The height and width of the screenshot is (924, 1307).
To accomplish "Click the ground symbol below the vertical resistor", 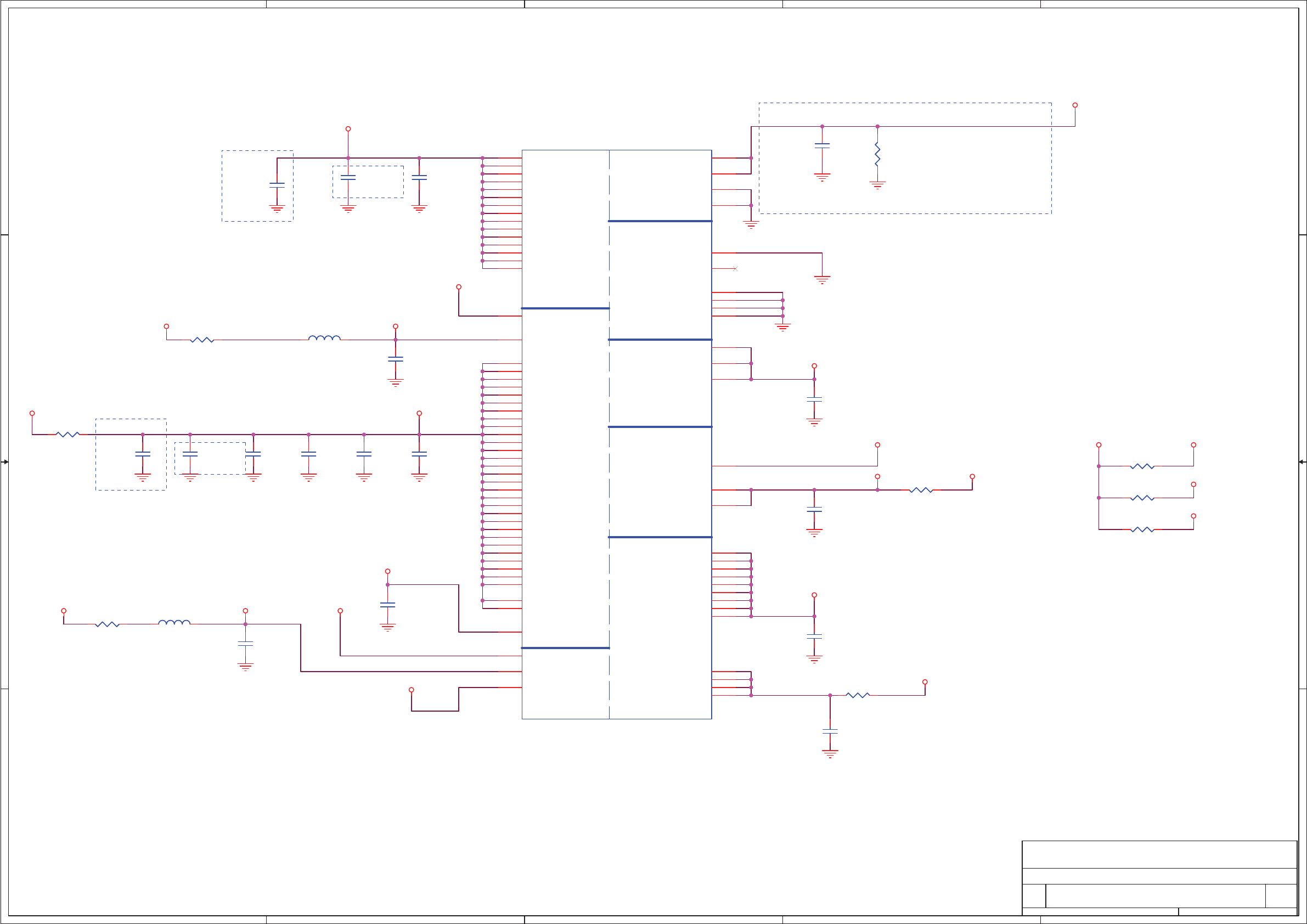I will [877, 185].
